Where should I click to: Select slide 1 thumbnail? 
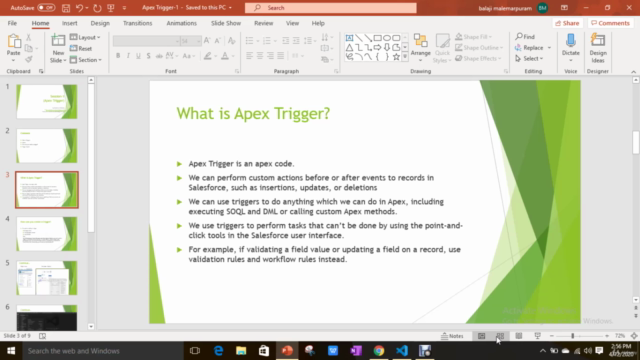[x=47, y=102]
